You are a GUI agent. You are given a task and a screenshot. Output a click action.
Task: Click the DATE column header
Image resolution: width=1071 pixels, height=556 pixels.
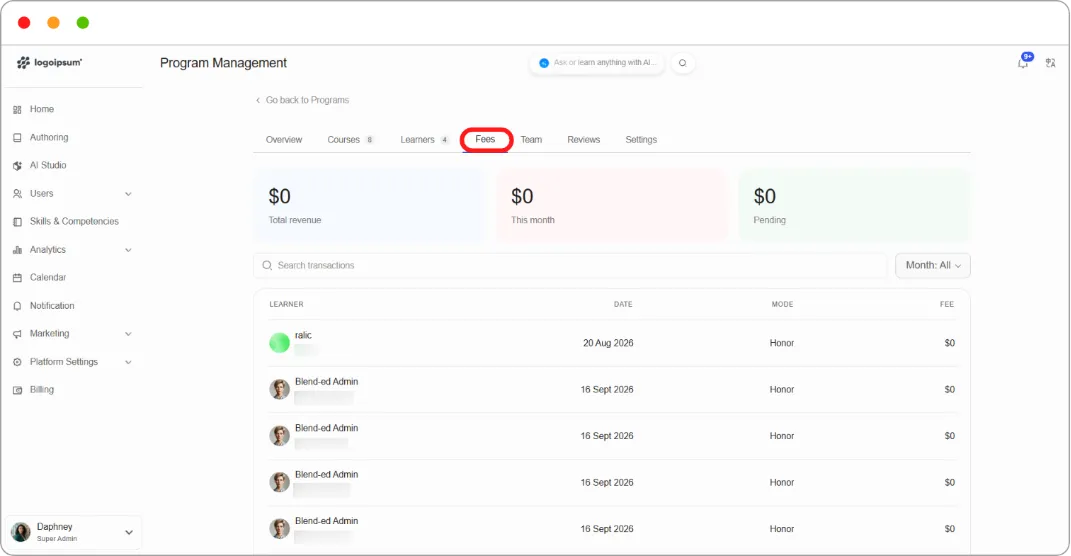[x=623, y=304]
